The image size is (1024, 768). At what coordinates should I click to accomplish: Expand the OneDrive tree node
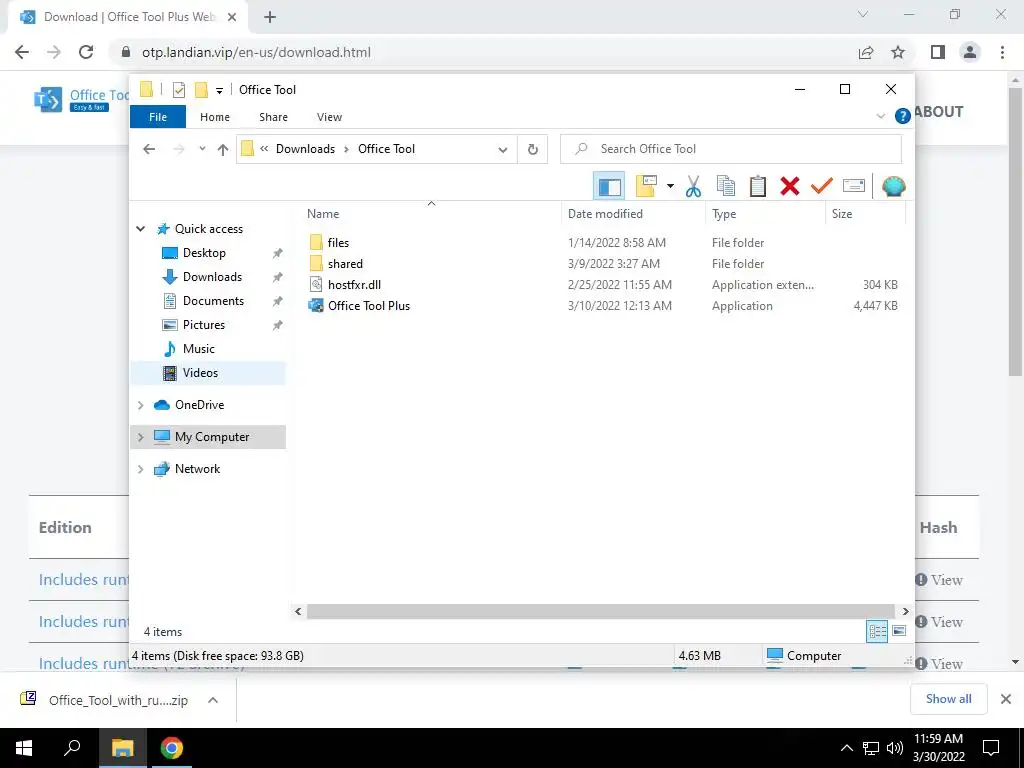(x=140, y=406)
